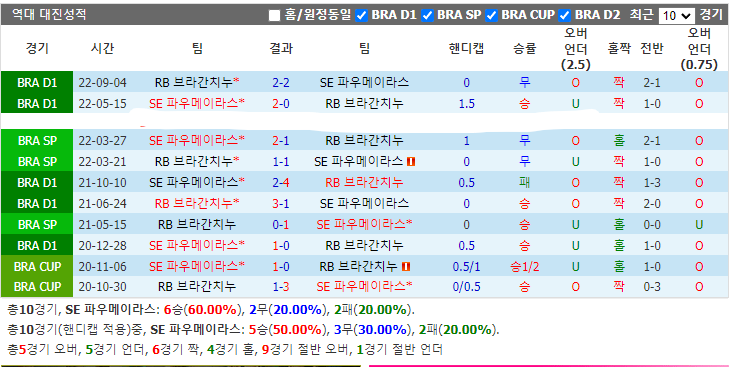Click the 역대 대진성적 section title
This screenshot has width=730, height=370.
tap(49, 14)
